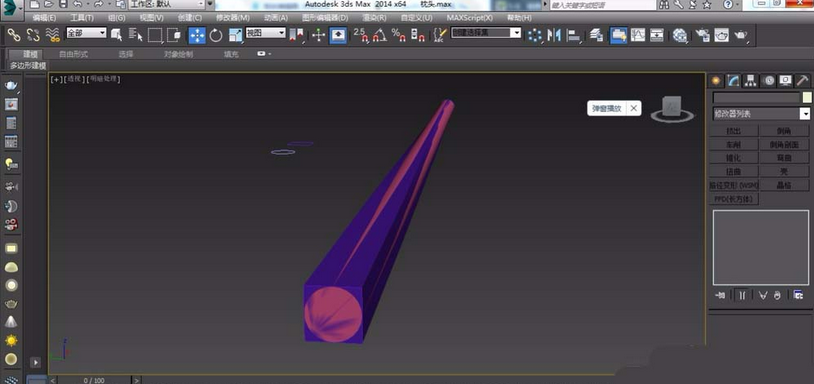
Task: Open the object color swatch
Action: pyautogui.click(x=806, y=98)
